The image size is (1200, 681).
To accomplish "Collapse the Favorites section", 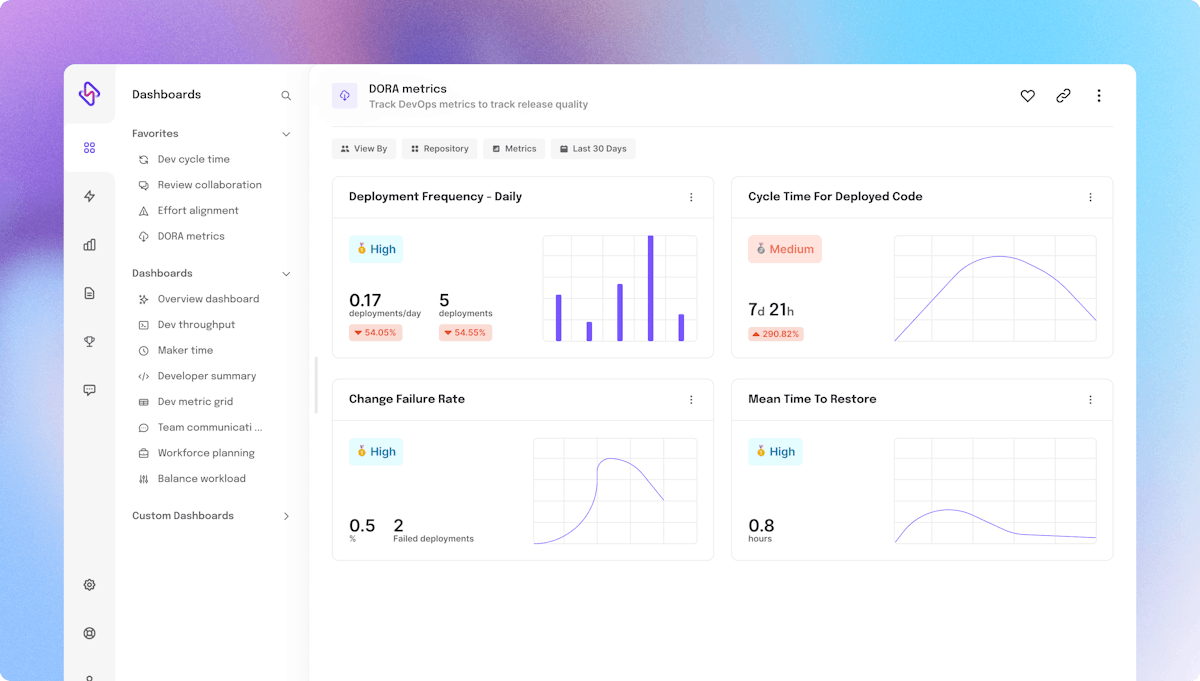I will (286, 133).
